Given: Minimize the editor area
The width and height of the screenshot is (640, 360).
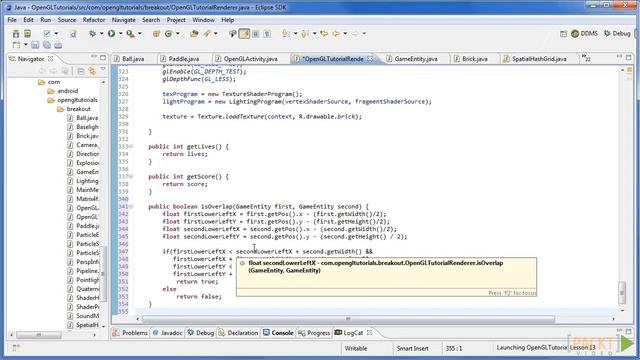Looking at the screenshot, I should click(x=619, y=57).
